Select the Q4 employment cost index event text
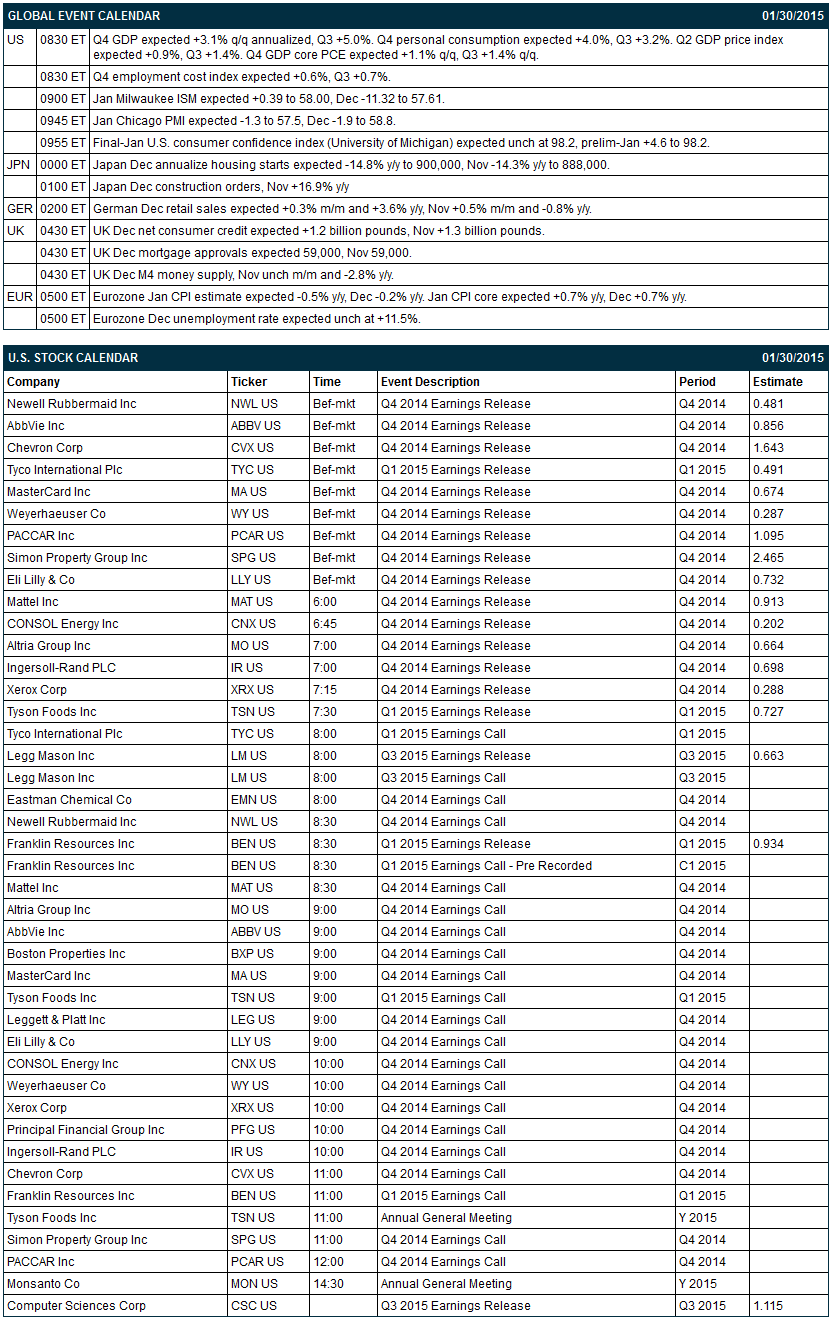 (x=241, y=77)
